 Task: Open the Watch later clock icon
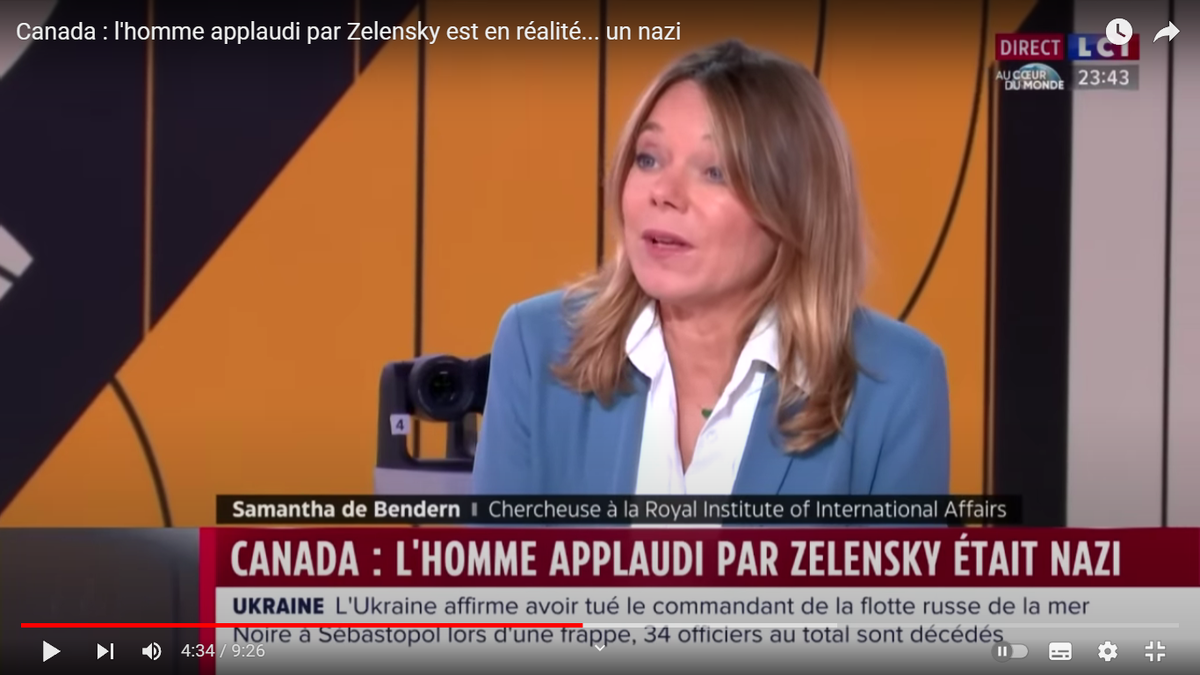(1118, 32)
